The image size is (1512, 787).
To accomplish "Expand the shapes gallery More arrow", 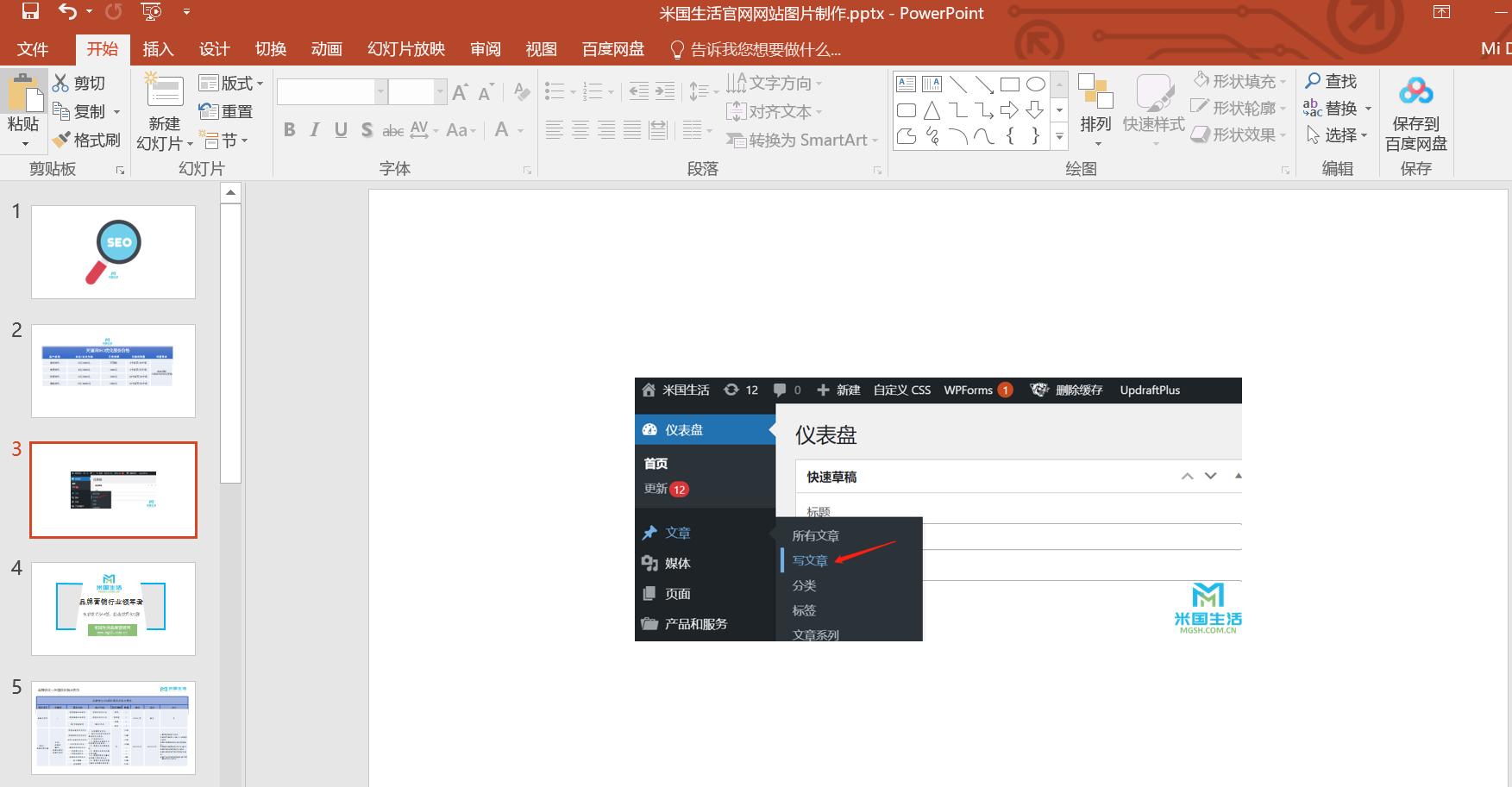I will pyautogui.click(x=1060, y=136).
